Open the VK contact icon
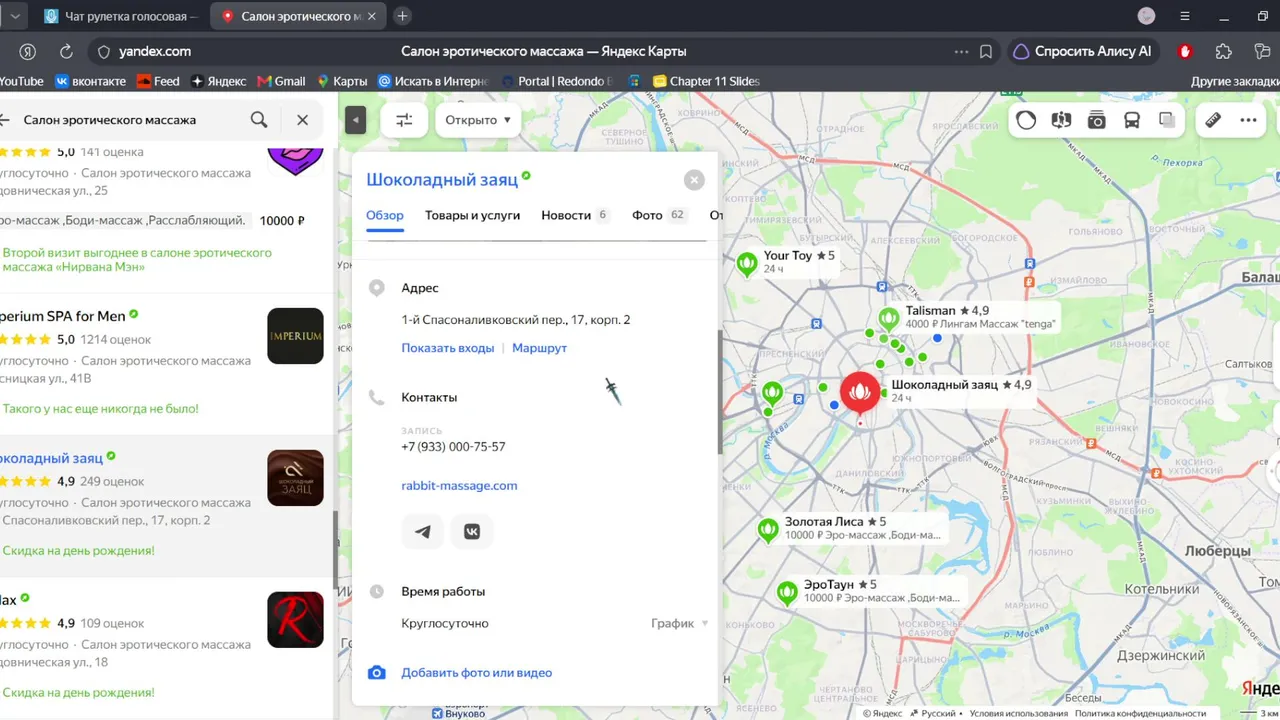The width and height of the screenshot is (1280, 720). pos(472,532)
